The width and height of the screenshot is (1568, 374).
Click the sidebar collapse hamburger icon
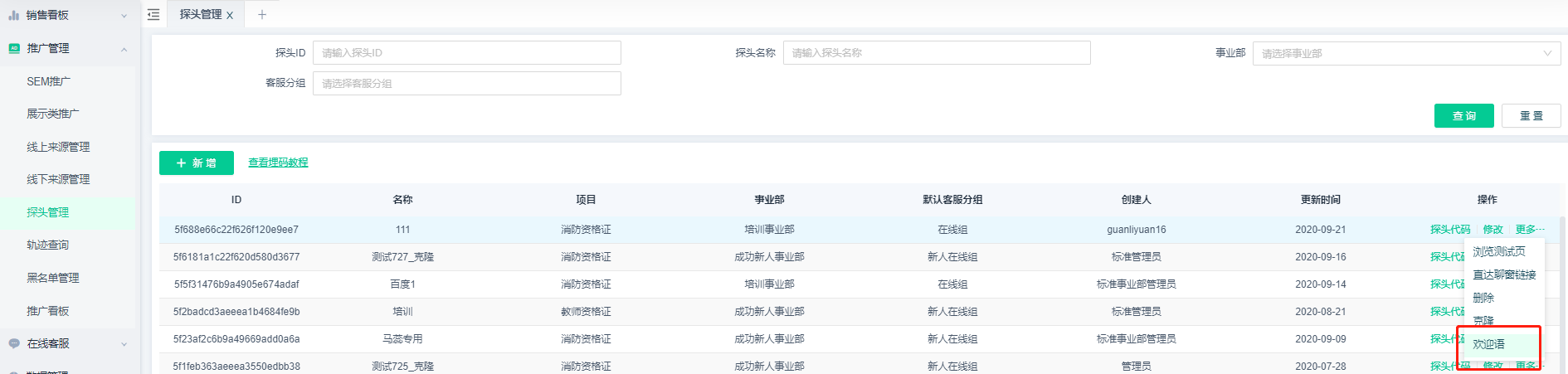click(x=153, y=14)
